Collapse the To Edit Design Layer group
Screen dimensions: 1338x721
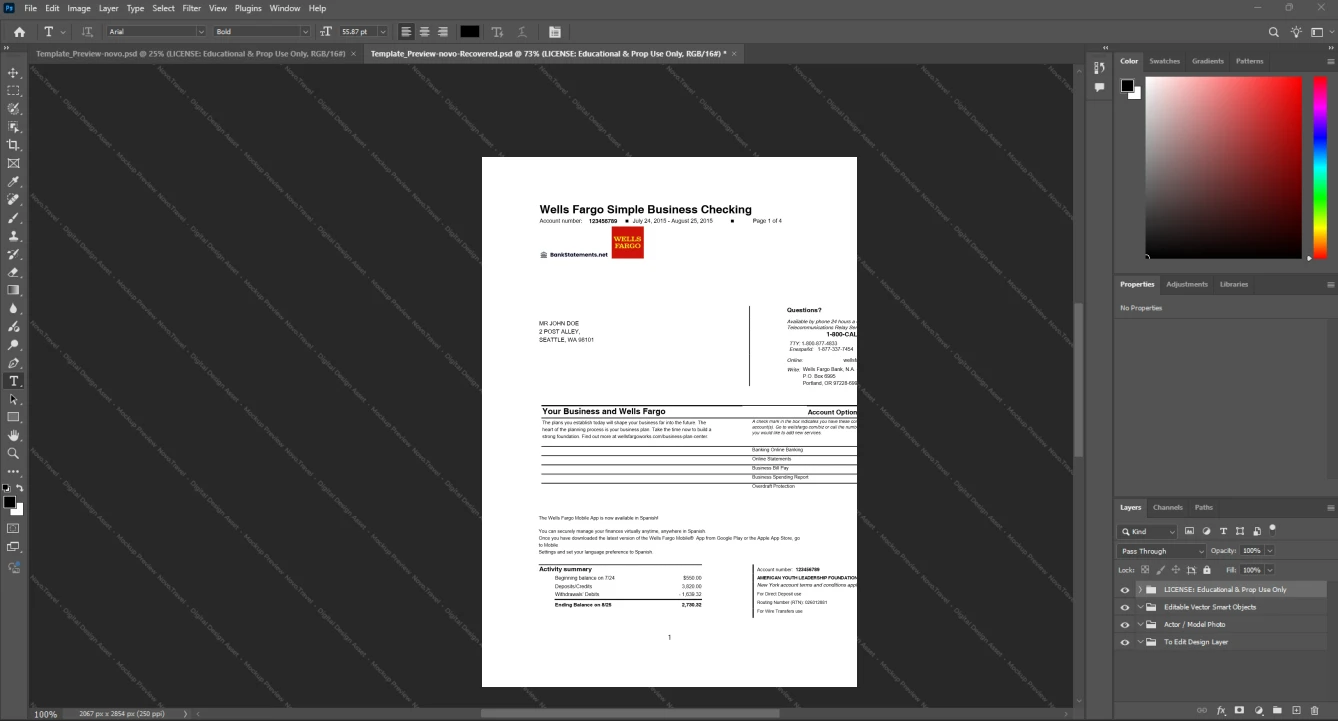click(x=1140, y=642)
